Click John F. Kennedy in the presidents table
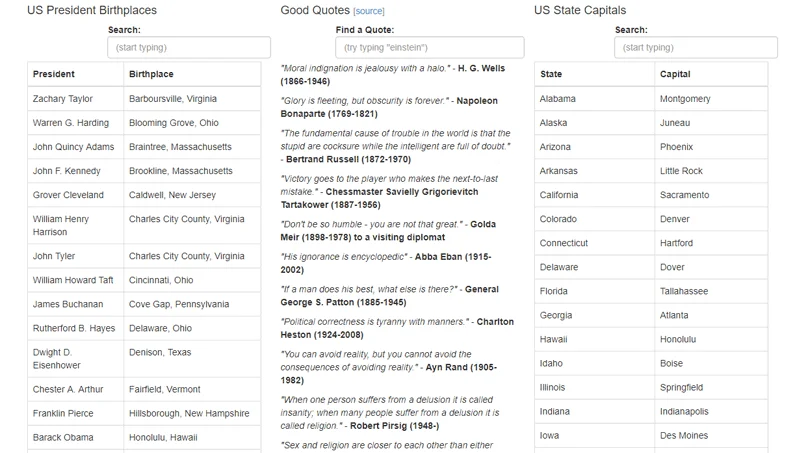 tap(67, 171)
